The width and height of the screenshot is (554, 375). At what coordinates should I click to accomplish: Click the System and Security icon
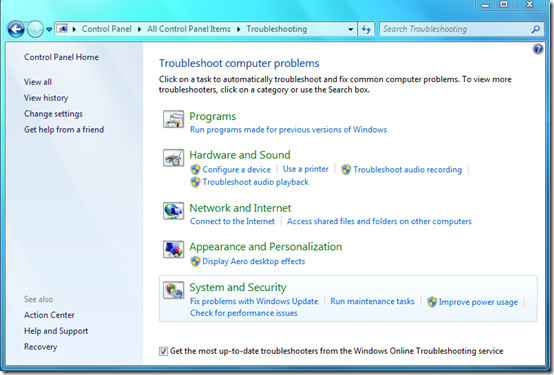click(173, 291)
